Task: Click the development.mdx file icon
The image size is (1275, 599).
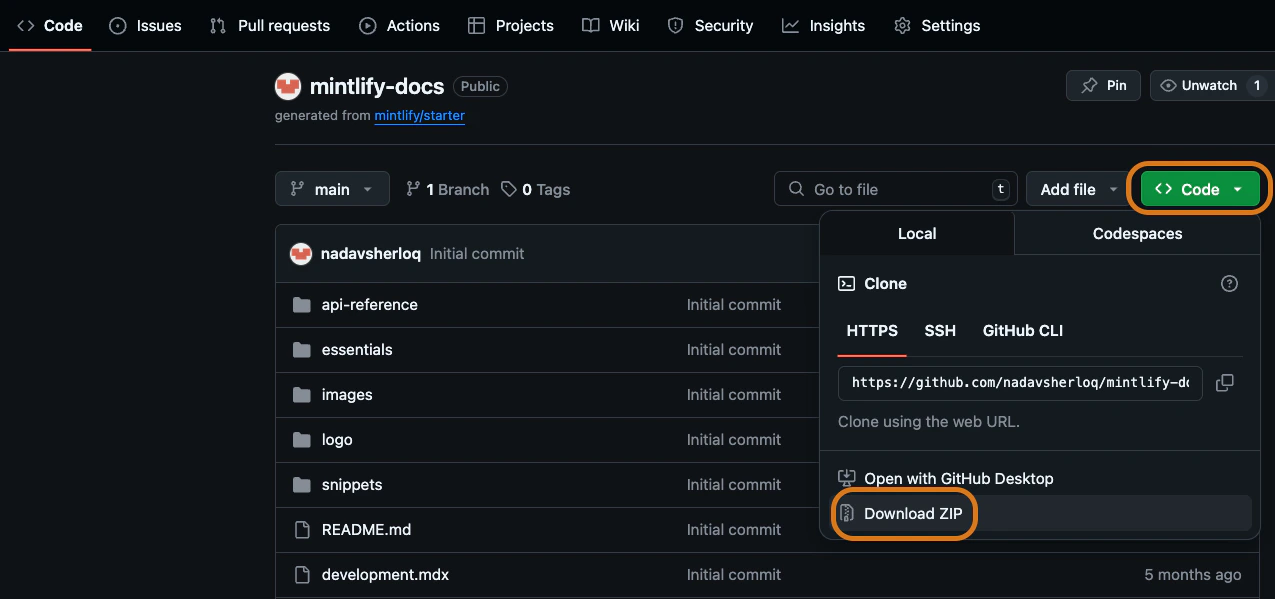Action: coord(302,575)
